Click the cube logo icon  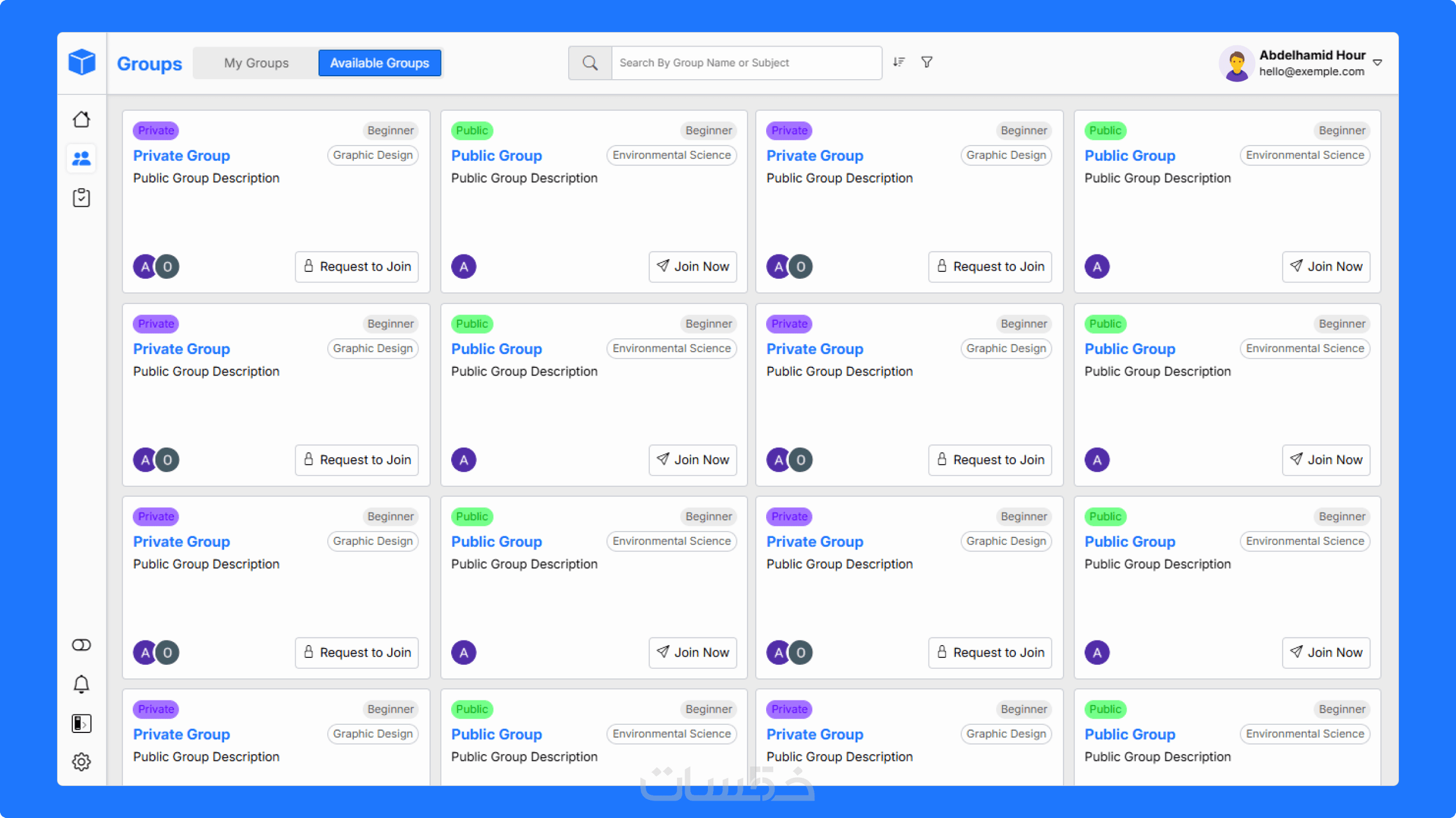pos(82,62)
